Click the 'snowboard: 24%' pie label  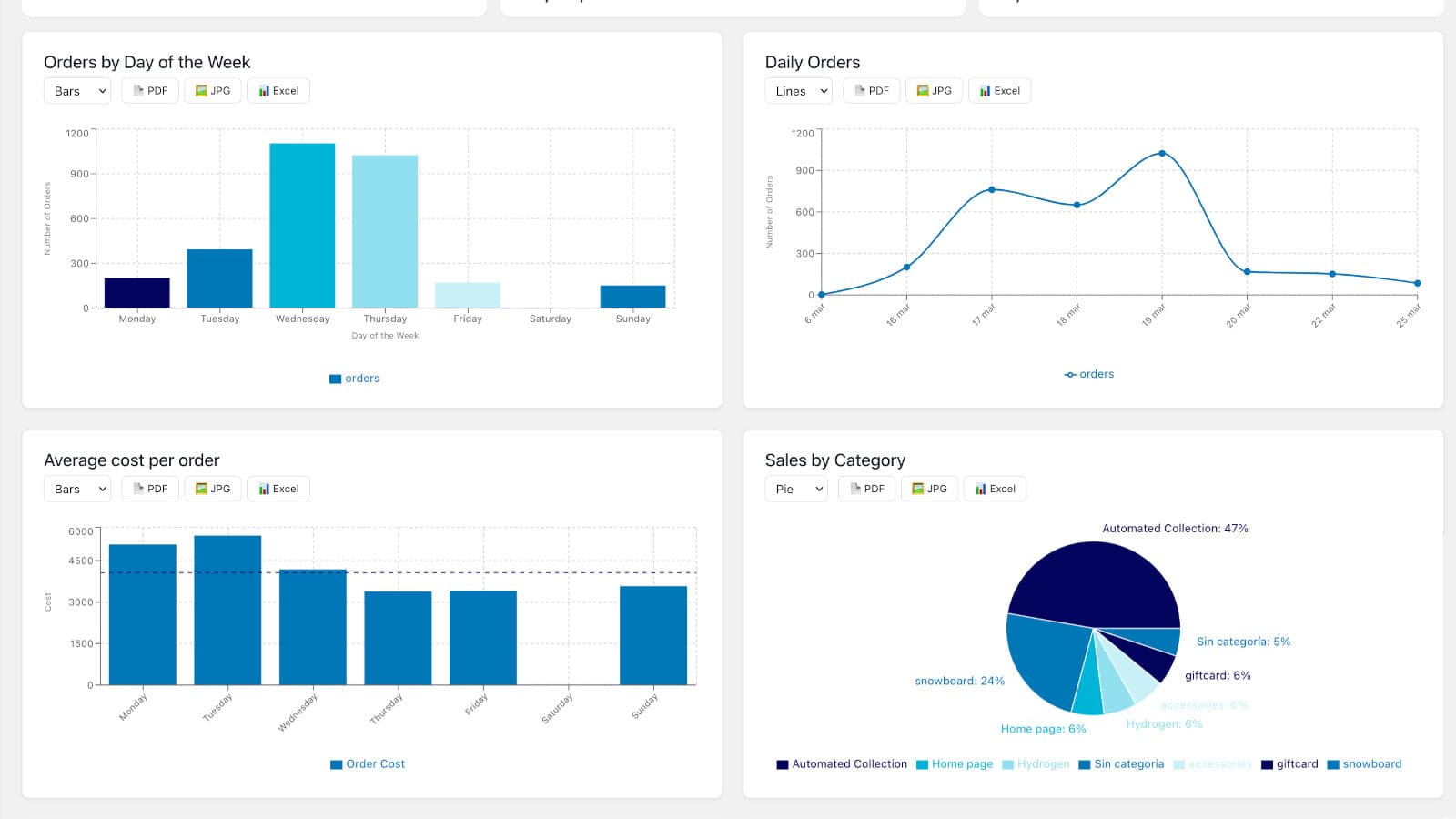click(959, 682)
